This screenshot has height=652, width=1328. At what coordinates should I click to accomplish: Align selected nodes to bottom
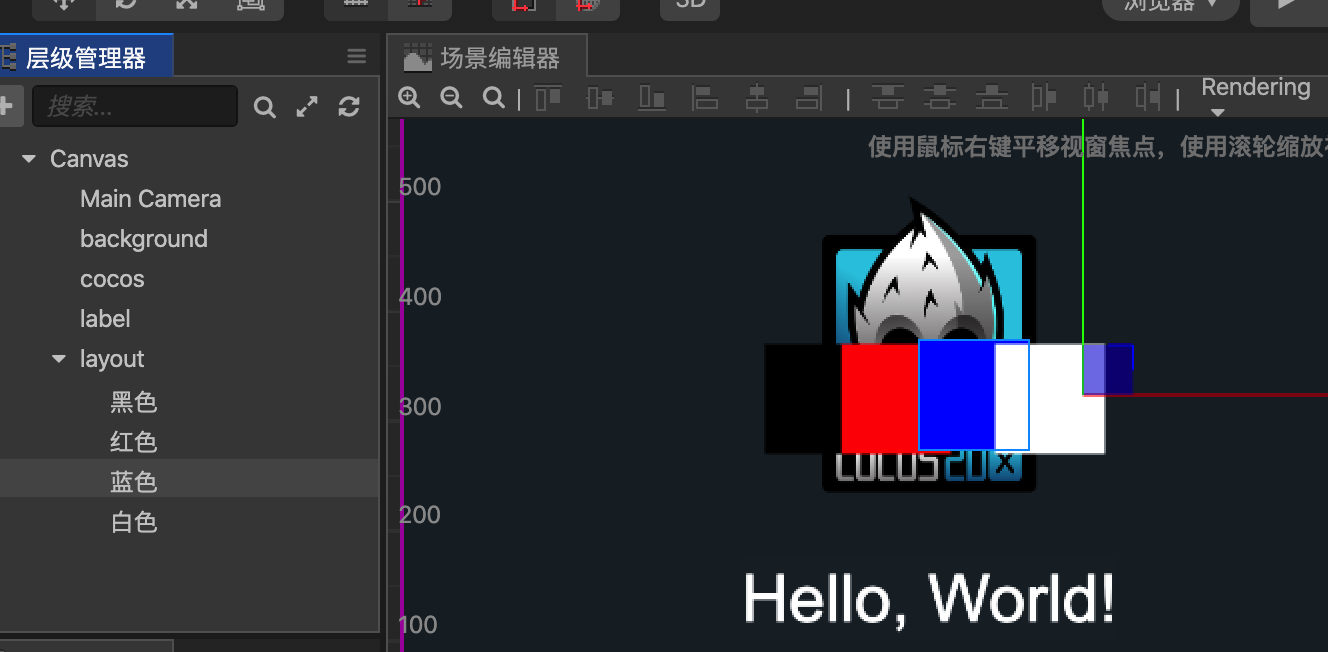point(652,98)
